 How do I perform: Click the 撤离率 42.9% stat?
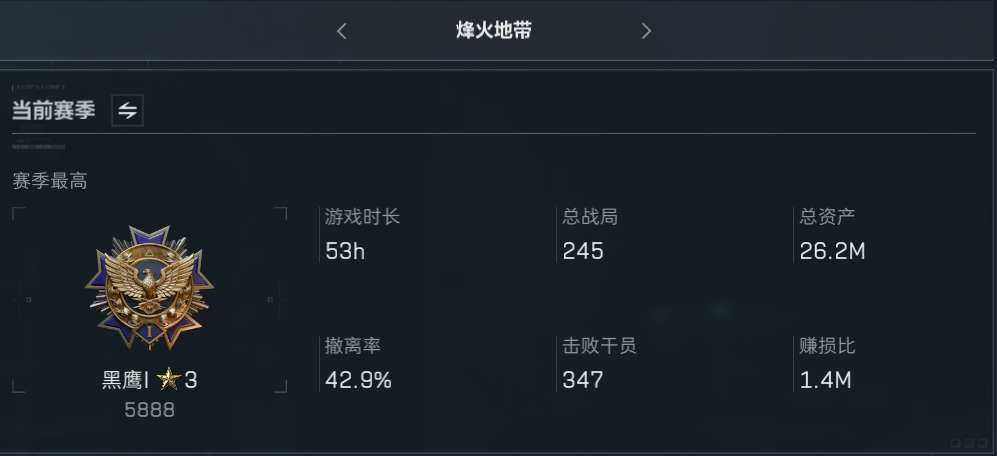click(x=358, y=363)
